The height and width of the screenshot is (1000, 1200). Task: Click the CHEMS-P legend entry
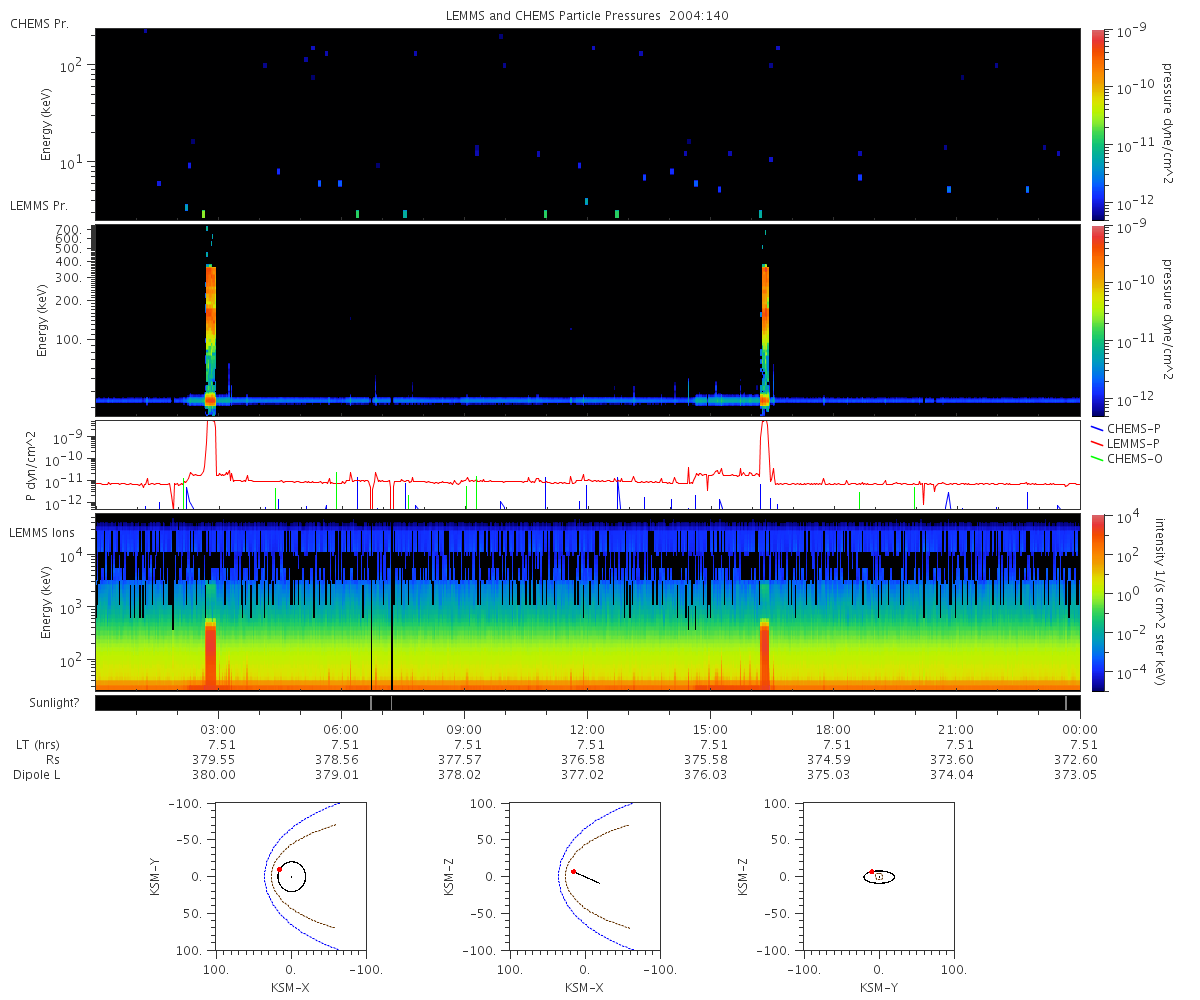point(1134,428)
